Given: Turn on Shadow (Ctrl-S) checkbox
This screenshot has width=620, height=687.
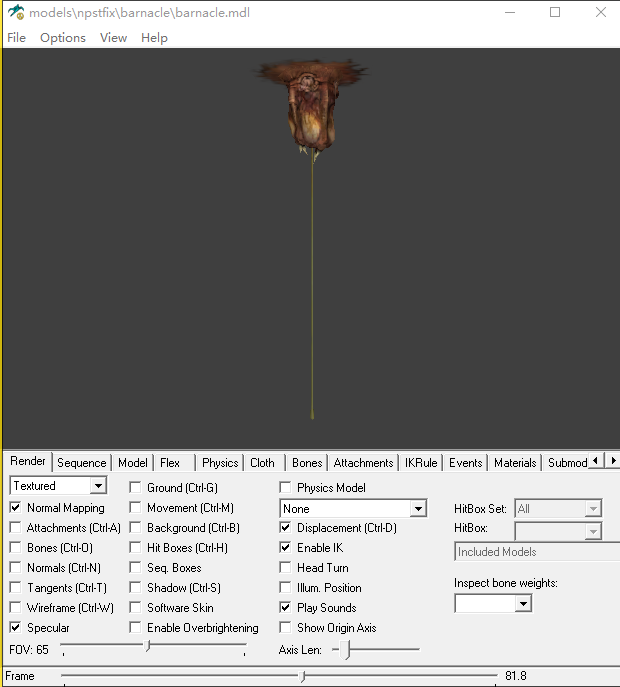Looking at the screenshot, I should [135, 588].
